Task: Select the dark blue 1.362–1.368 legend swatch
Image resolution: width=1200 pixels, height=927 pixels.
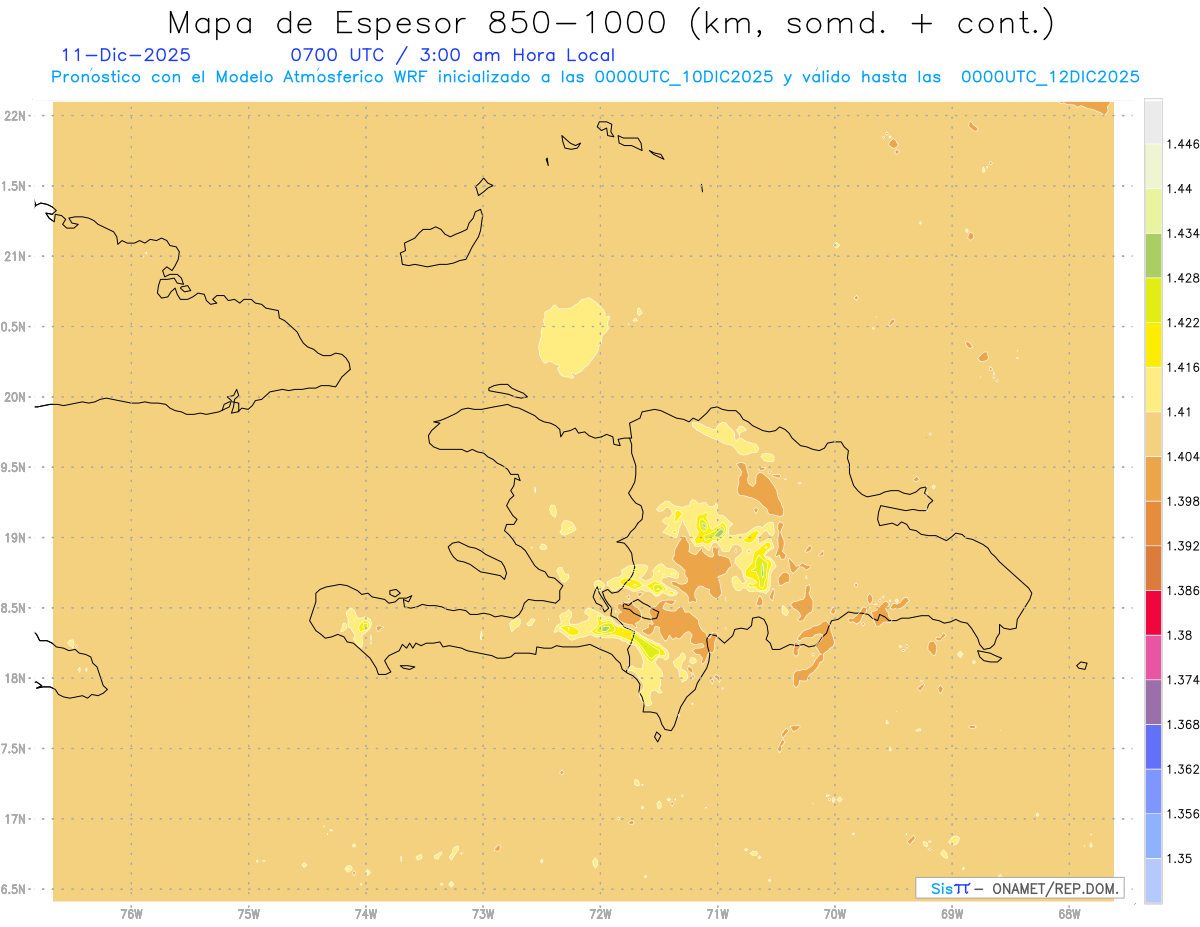Action: coord(1153,747)
